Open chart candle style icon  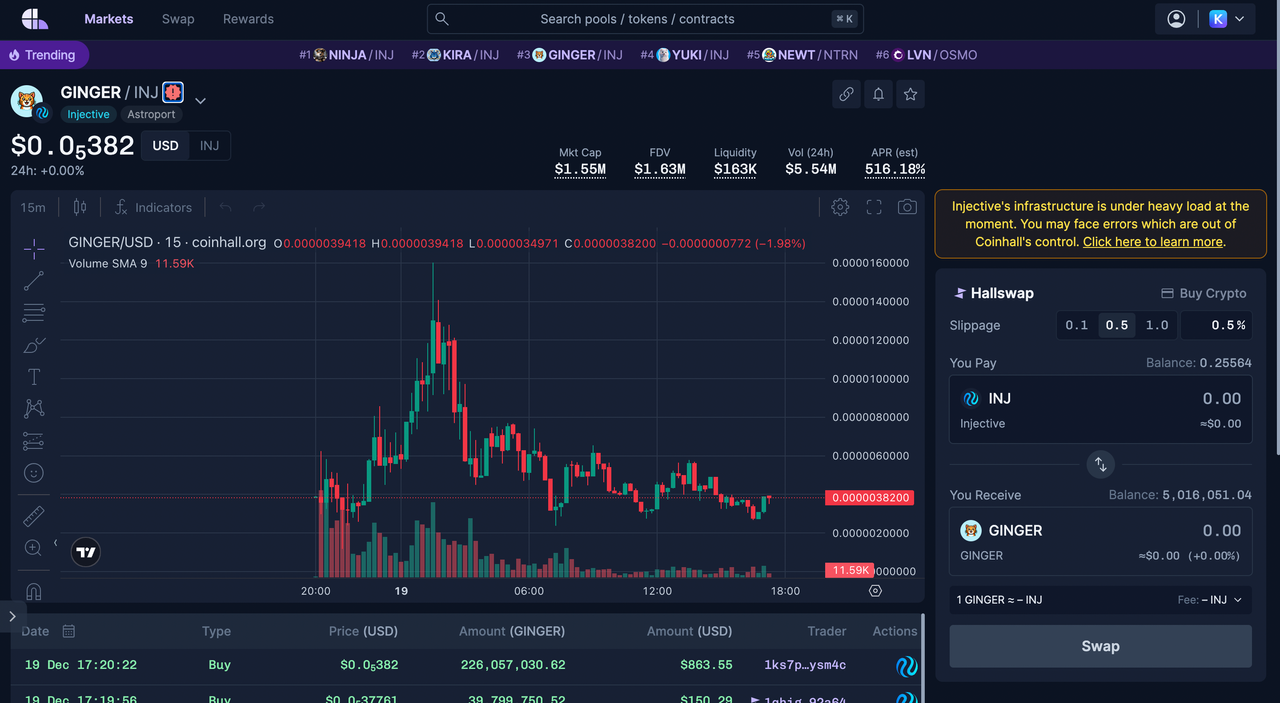coord(80,207)
